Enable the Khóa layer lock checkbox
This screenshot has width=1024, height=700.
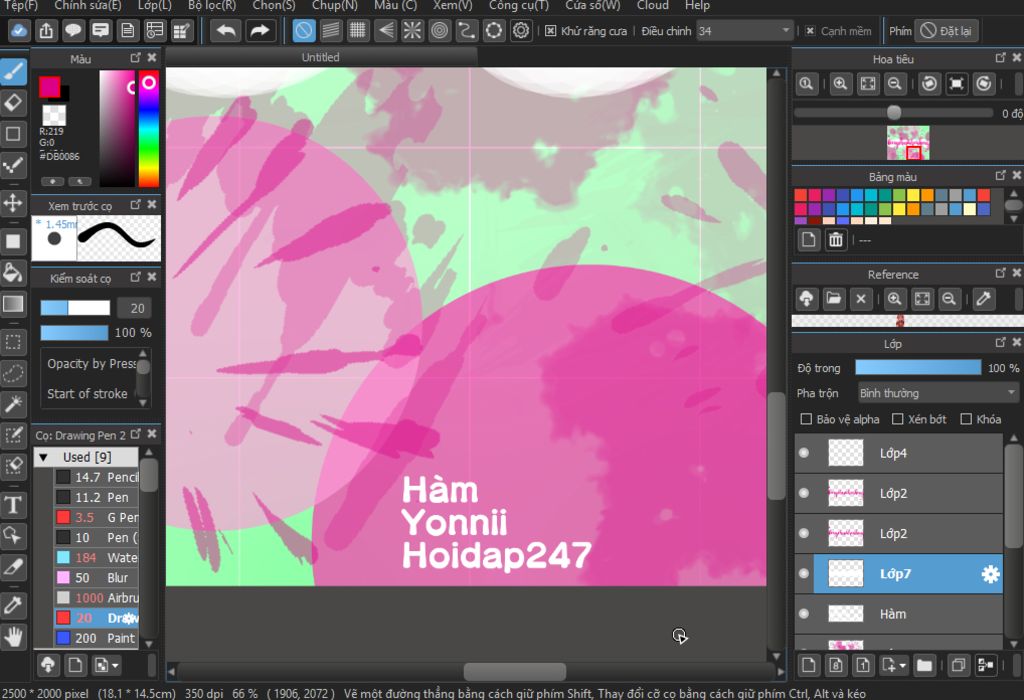tap(967, 419)
